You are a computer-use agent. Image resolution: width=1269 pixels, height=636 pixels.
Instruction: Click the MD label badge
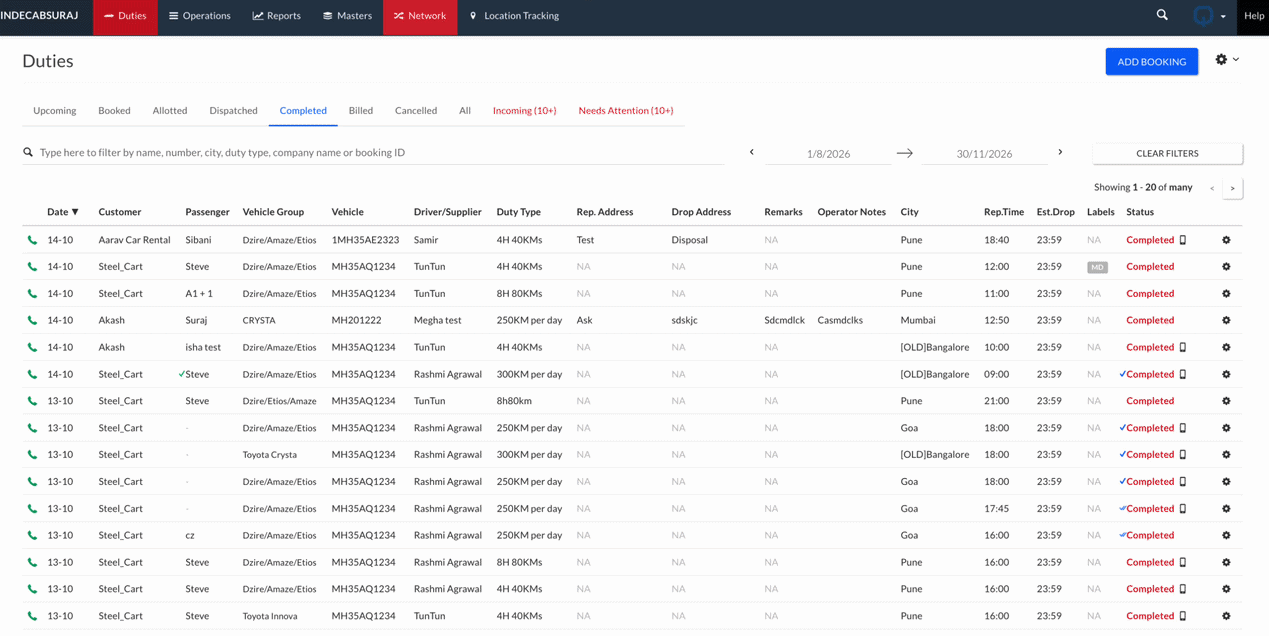1097,267
